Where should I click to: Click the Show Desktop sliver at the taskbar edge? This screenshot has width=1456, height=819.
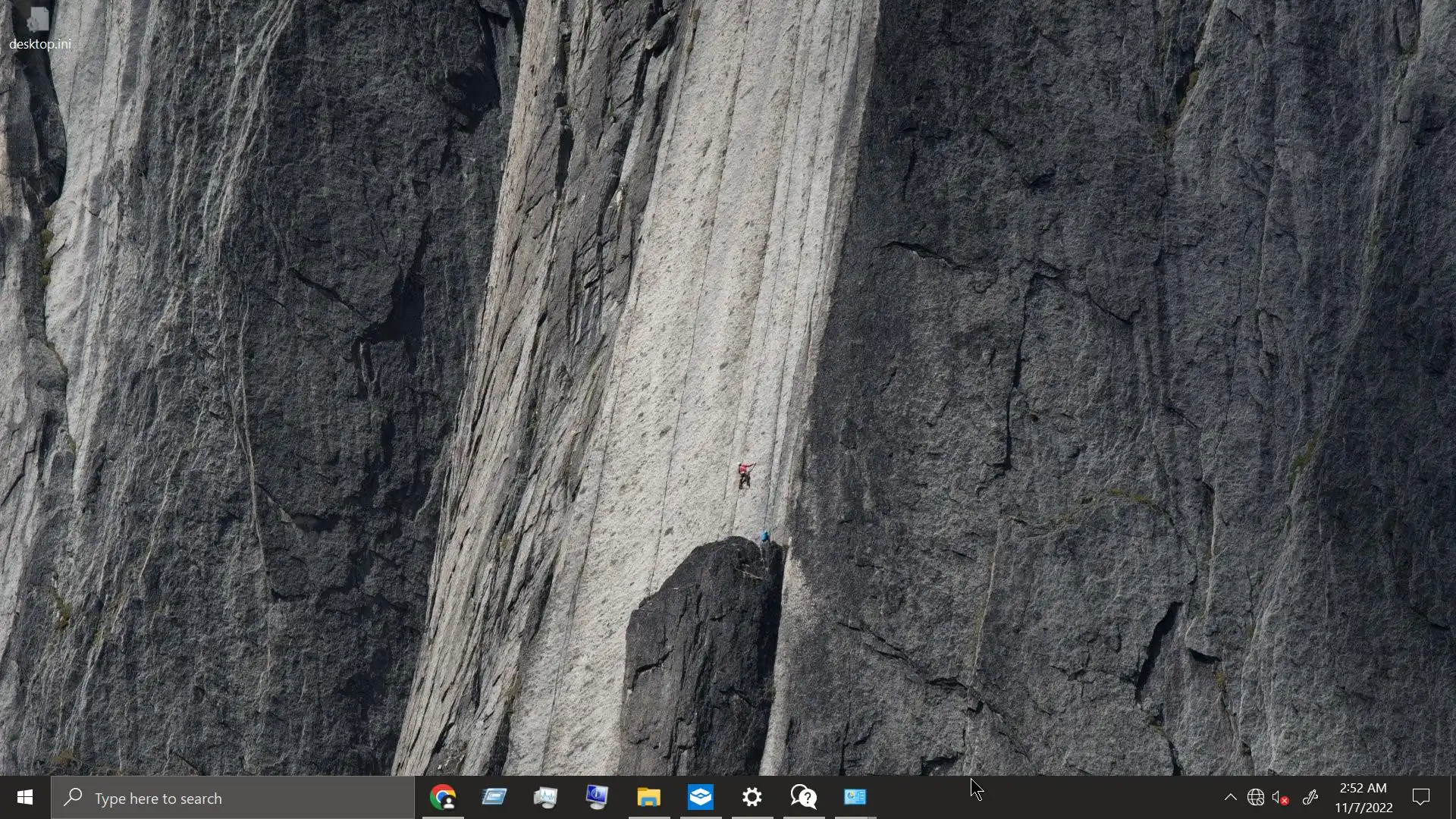[x=1453, y=798]
